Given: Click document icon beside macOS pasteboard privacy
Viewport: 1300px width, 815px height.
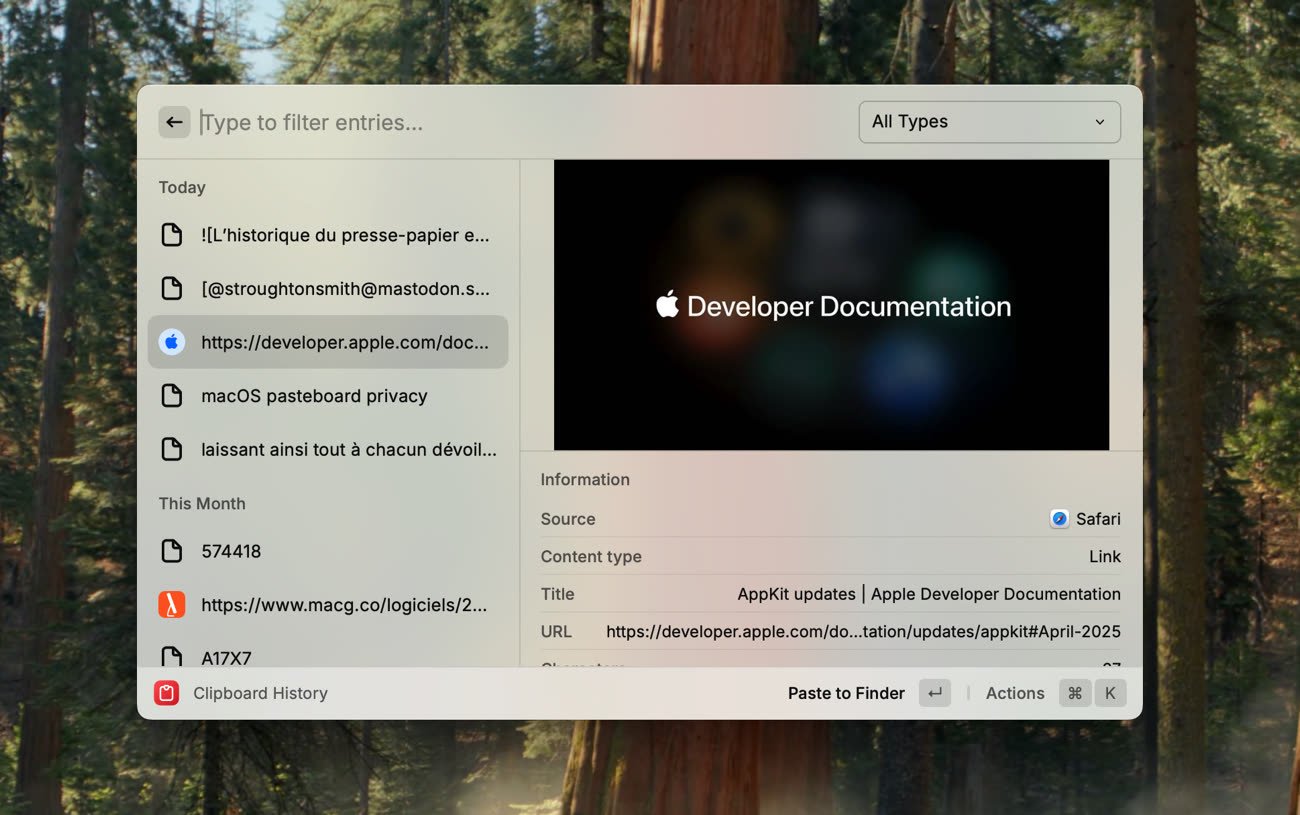Looking at the screenshot, I should tap(172, 396).
